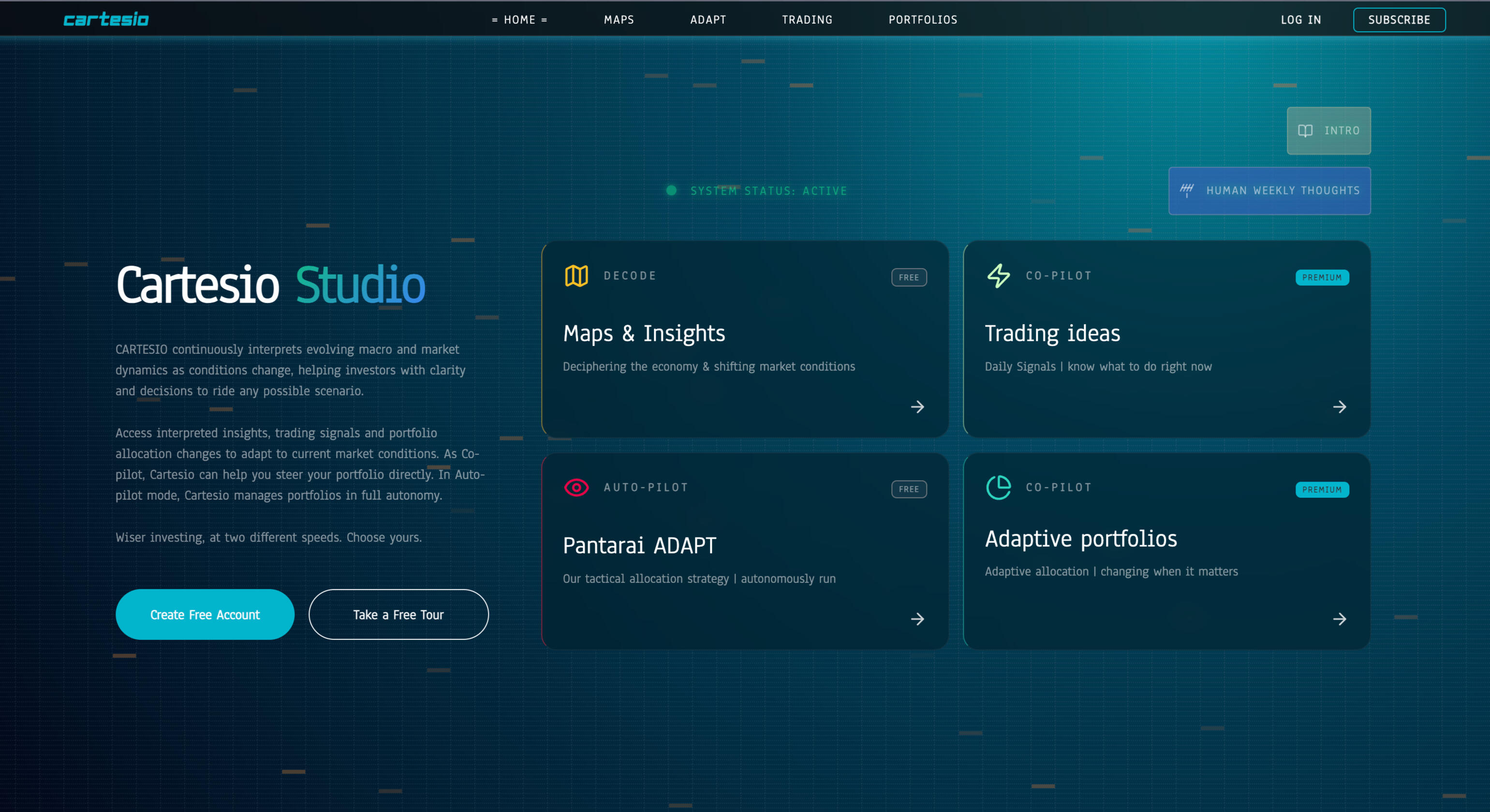Open the Trading nav item
This screenshot has width=1490, height=812.
click(x=807, y=20)
